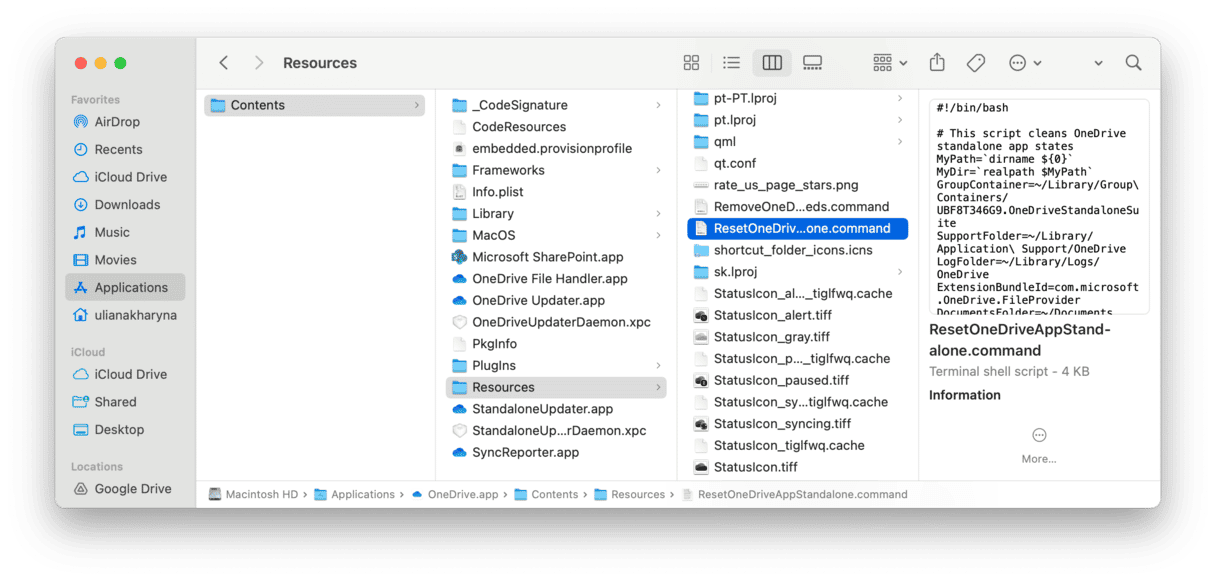The width and height of the screenshot is (1216, 581).
Task: Select ResetOneDriv...one.command file
Action: 798,229
